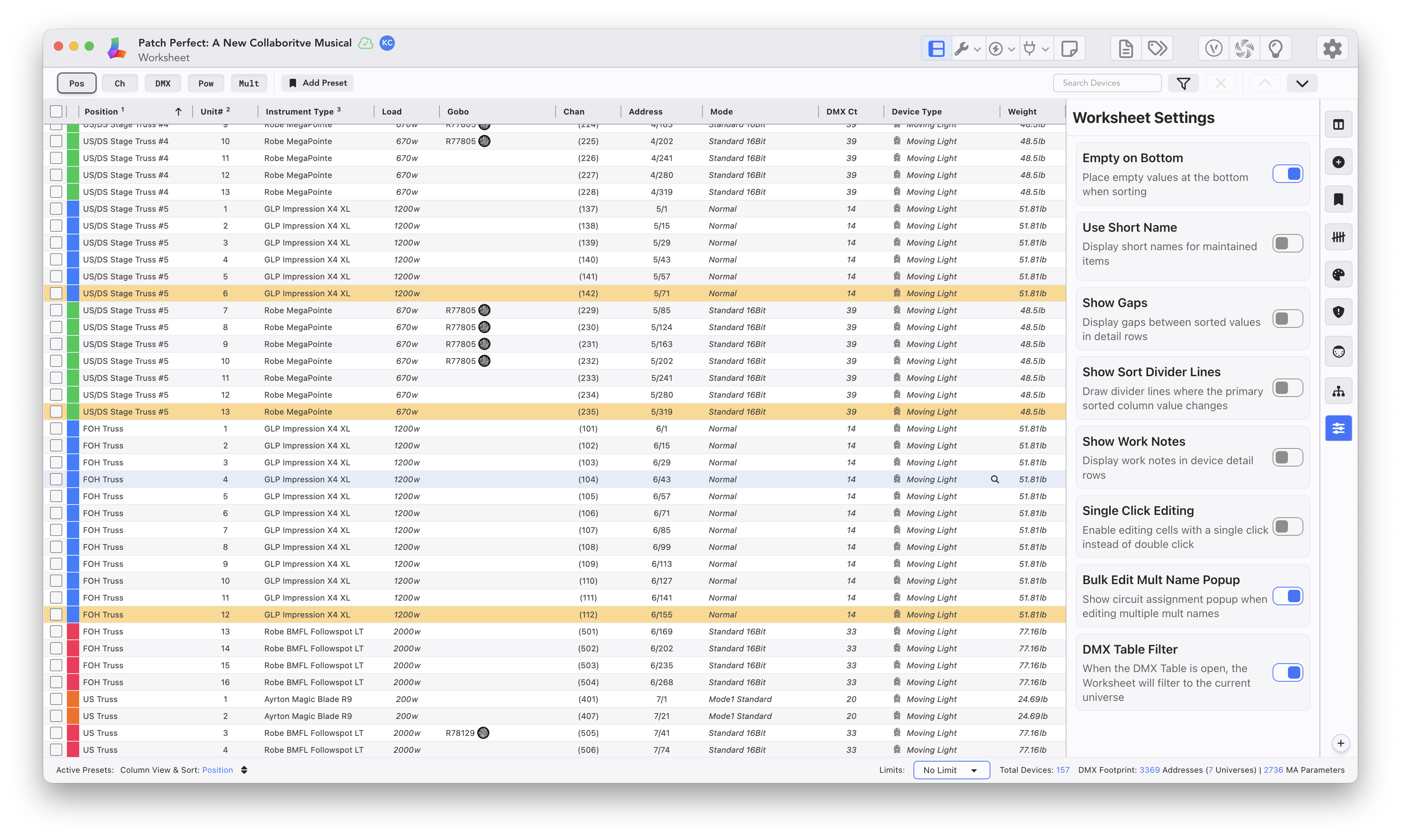Open the Position preset sort stepper
This screenshot has width=1401, height=840.
[244, 770]
